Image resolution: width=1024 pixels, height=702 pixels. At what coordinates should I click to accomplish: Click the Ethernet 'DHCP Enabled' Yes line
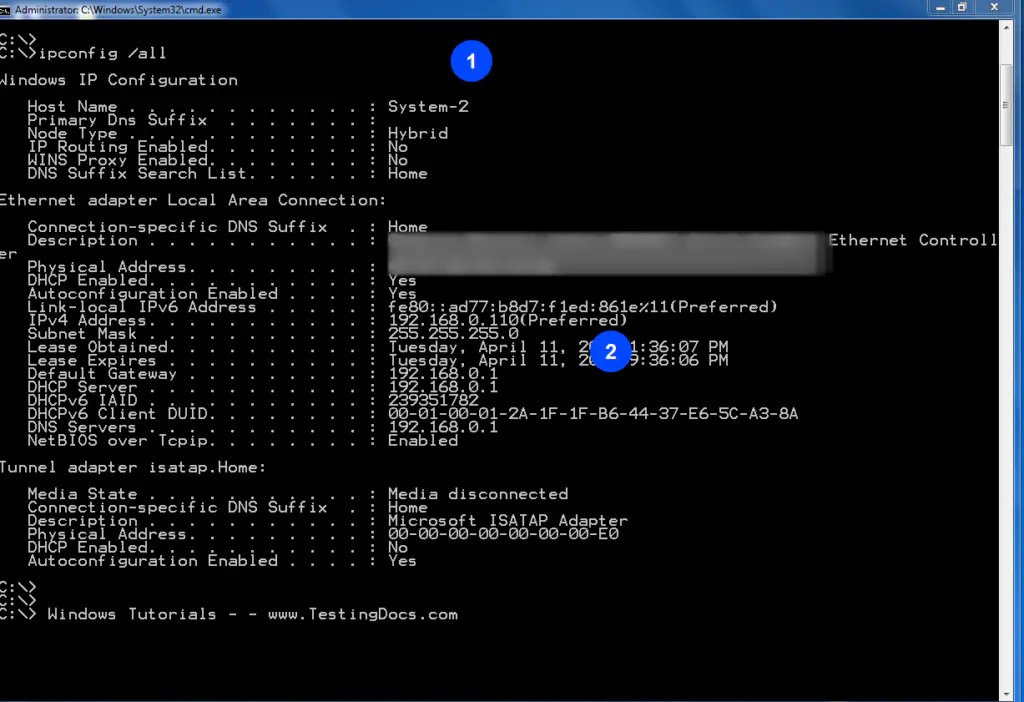221,281
